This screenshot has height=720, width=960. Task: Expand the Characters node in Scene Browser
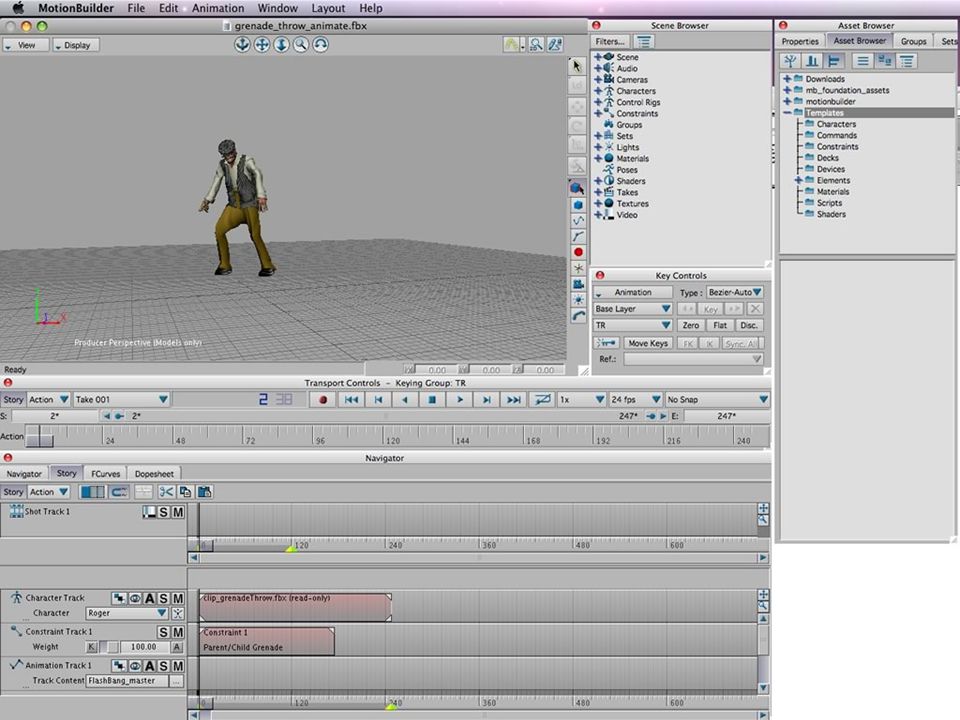click(x=598, y=91)
